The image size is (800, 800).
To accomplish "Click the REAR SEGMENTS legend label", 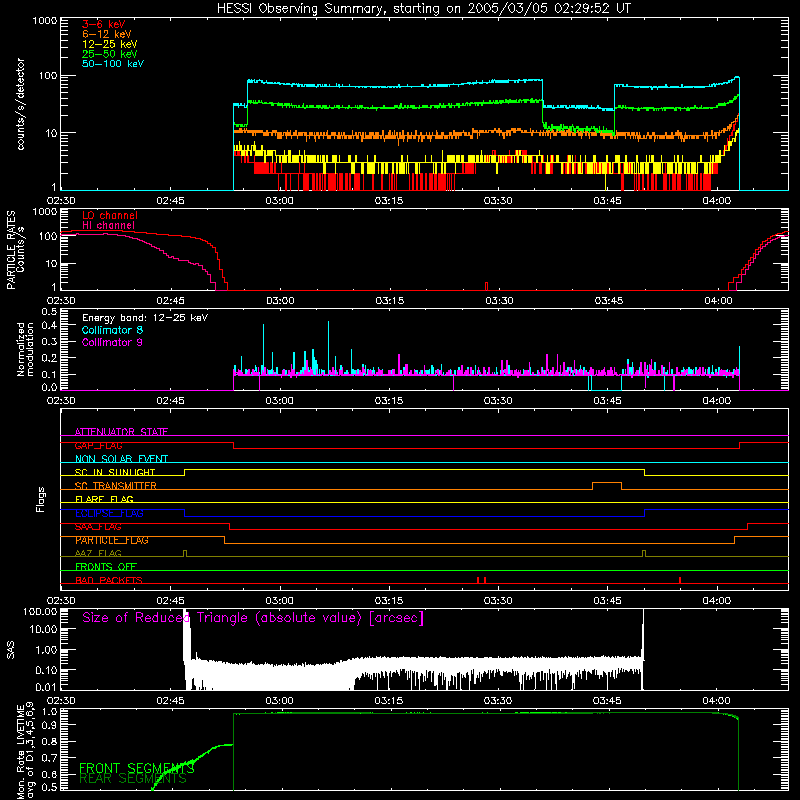I will pyautogui.click(x=133, y=779).
